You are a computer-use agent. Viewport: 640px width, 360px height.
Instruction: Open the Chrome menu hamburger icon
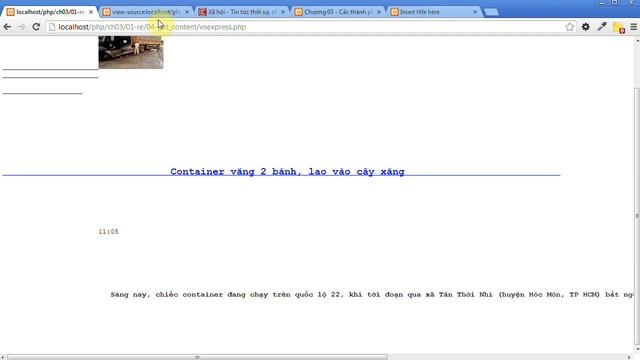pos(633,27)
